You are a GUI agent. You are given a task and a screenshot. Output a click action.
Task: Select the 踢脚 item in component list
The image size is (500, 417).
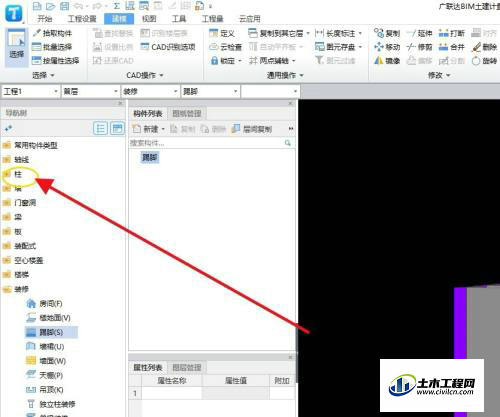(x=150, y=157)
